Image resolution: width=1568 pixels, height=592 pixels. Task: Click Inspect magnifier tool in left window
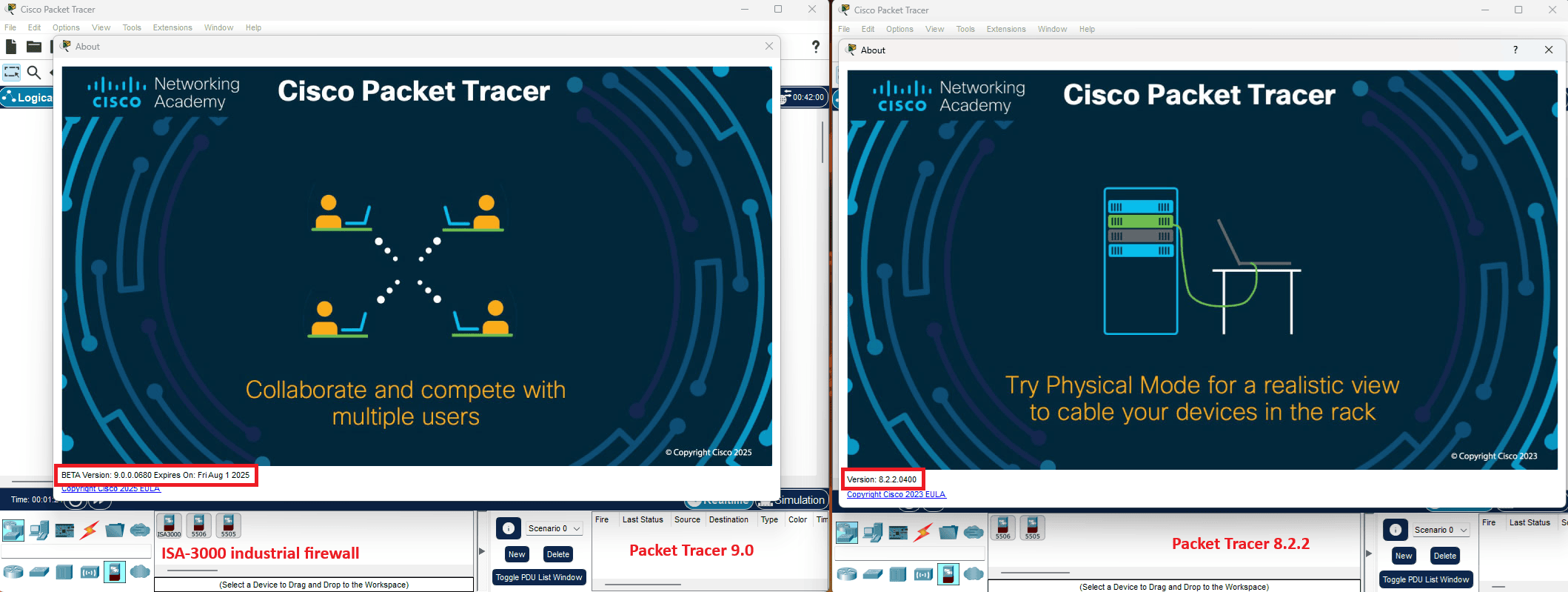pyautogui.click(x=33, y=72)
